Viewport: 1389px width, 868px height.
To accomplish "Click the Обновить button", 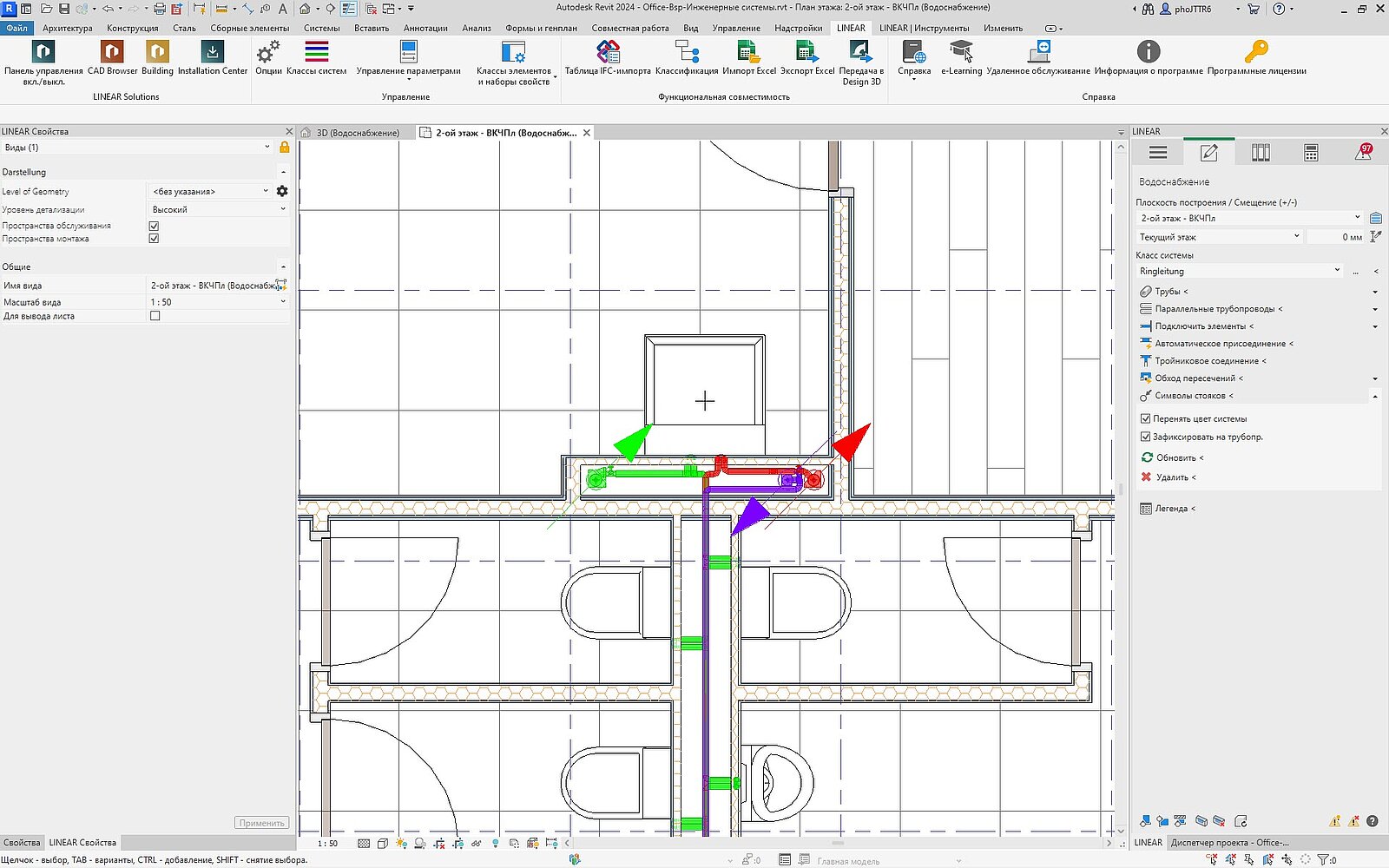I will (x=1175, y=457).
